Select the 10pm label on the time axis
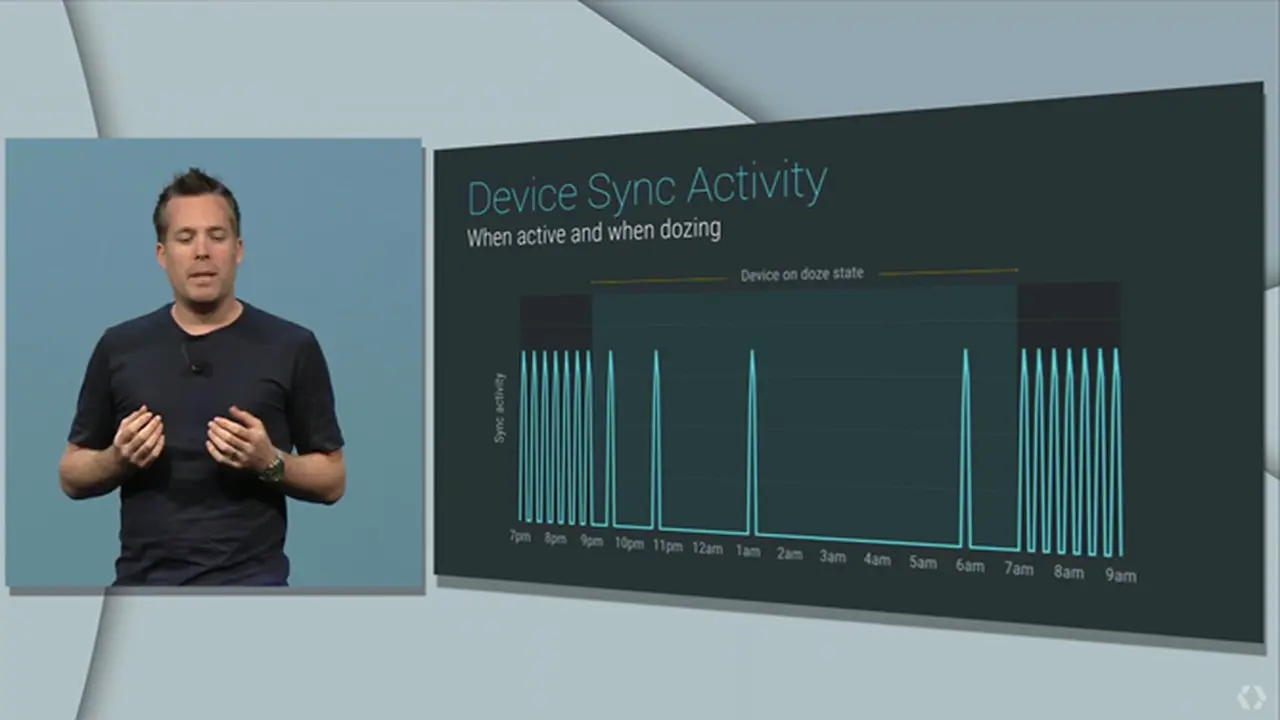Screen dimensions: 1280x720 point(629,544)
